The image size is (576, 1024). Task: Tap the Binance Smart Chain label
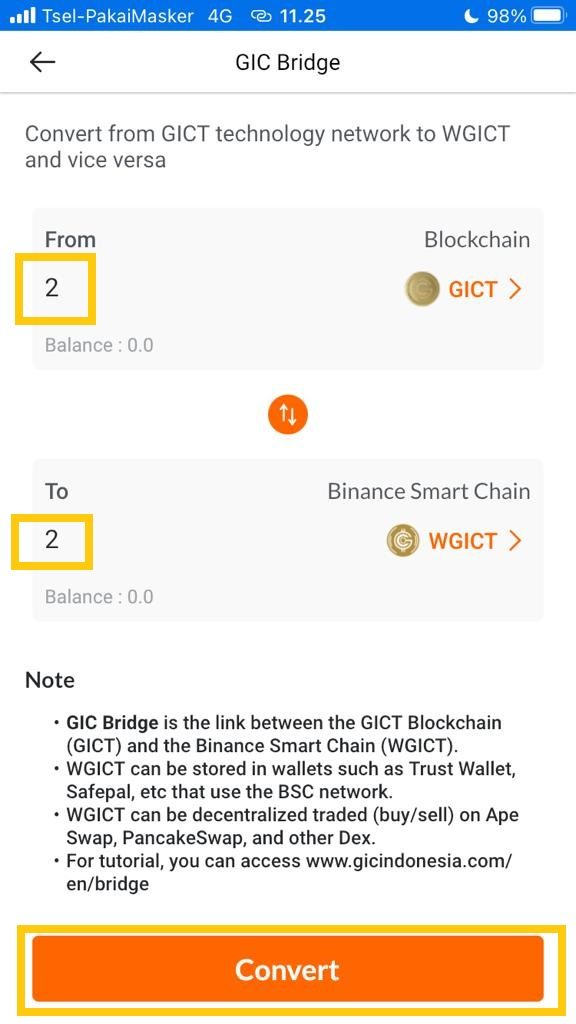[428, 491]
